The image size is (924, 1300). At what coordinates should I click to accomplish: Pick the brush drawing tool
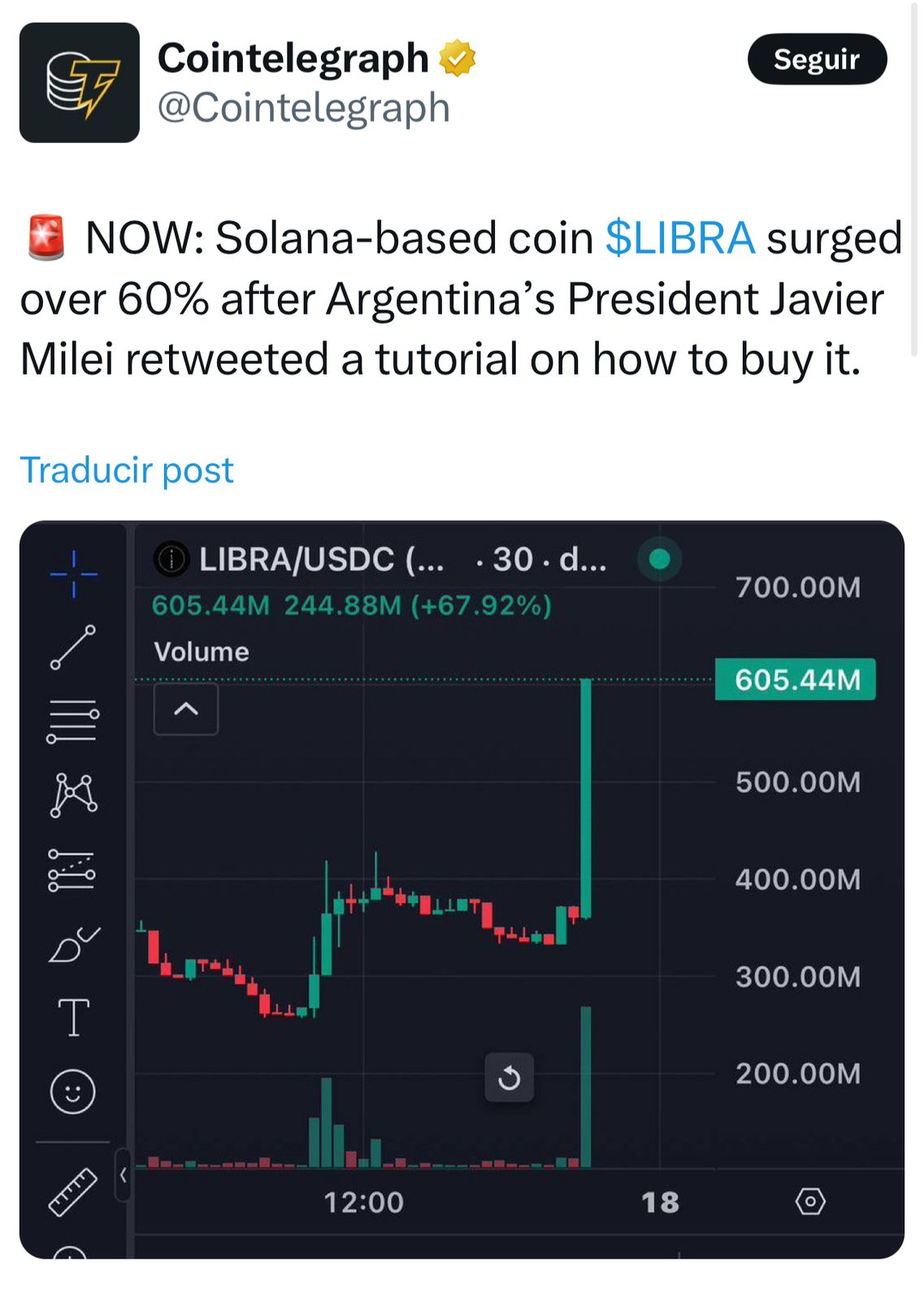point(74,944)
